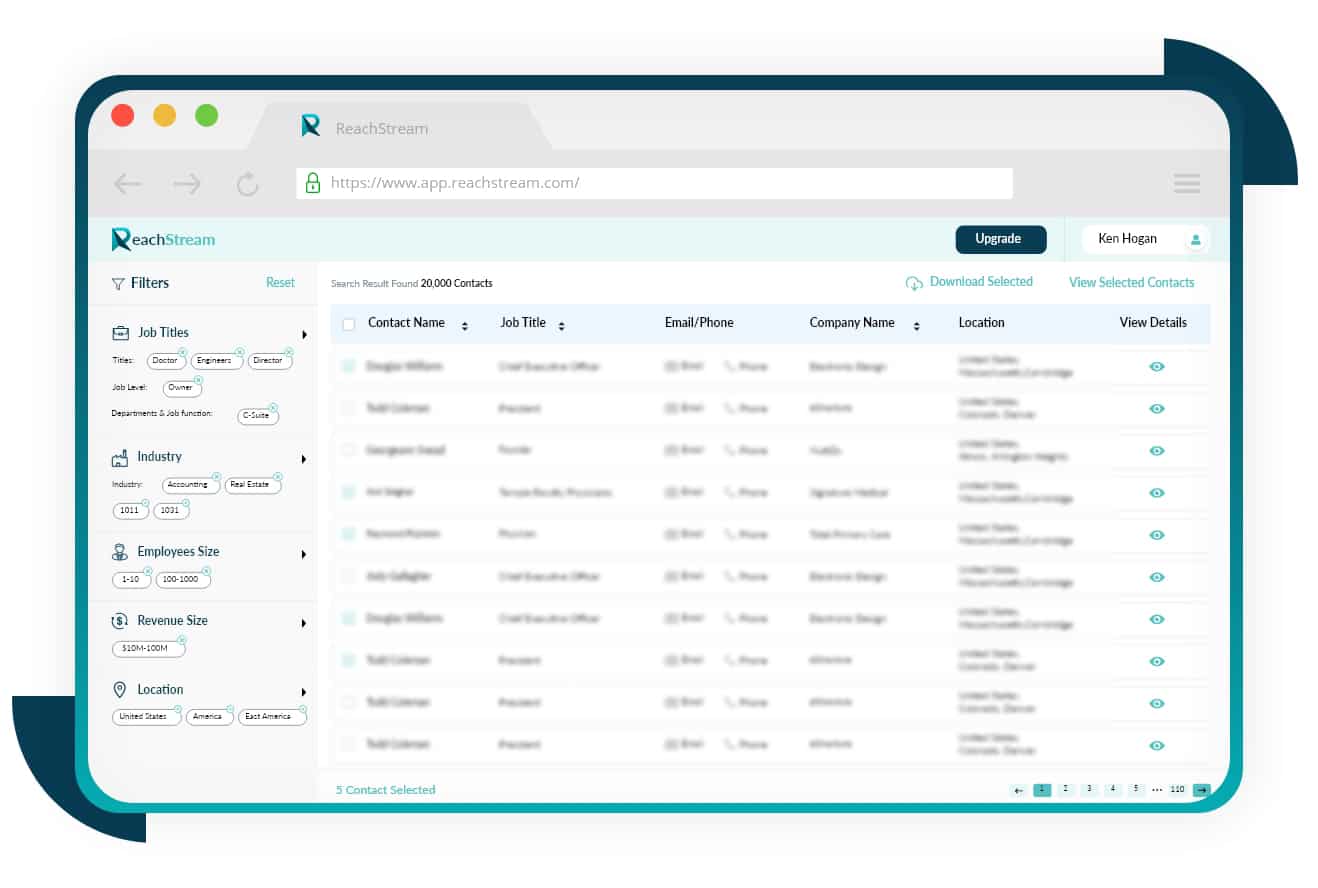Screen dimensions: 1318x888
Task: View details eye icon for Total Primary Care row
Action: [x=1157, y=535]
